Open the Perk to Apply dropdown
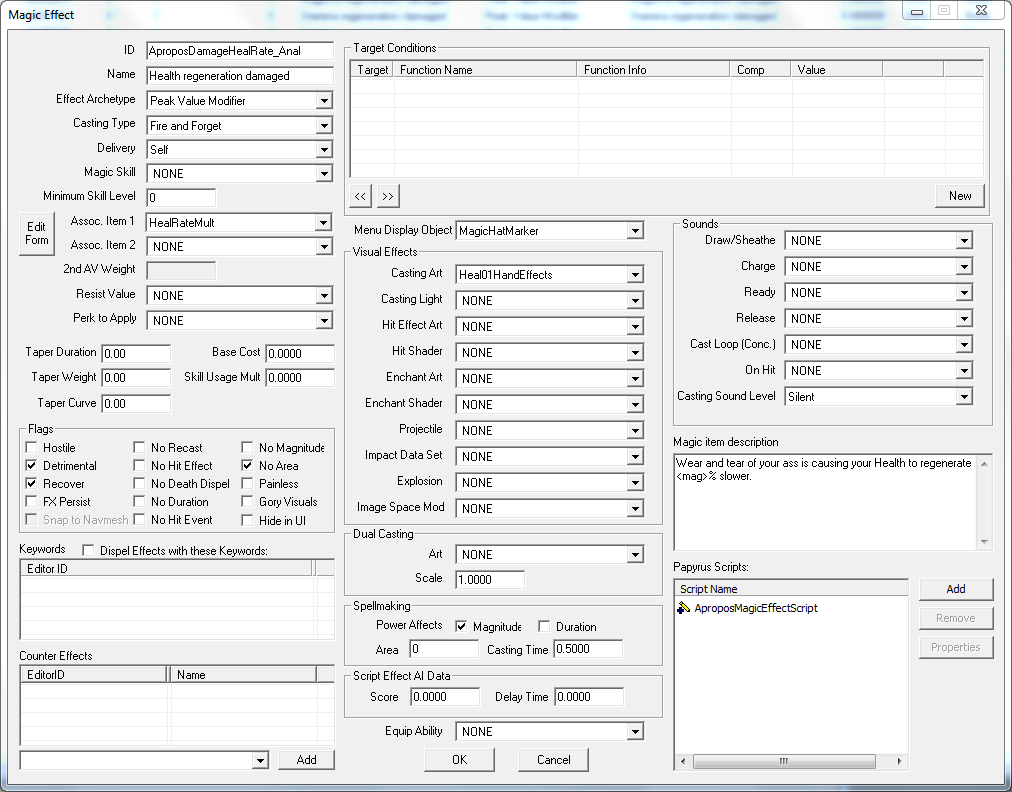This screenshot has height=792, width=1012. pos(324,321)
